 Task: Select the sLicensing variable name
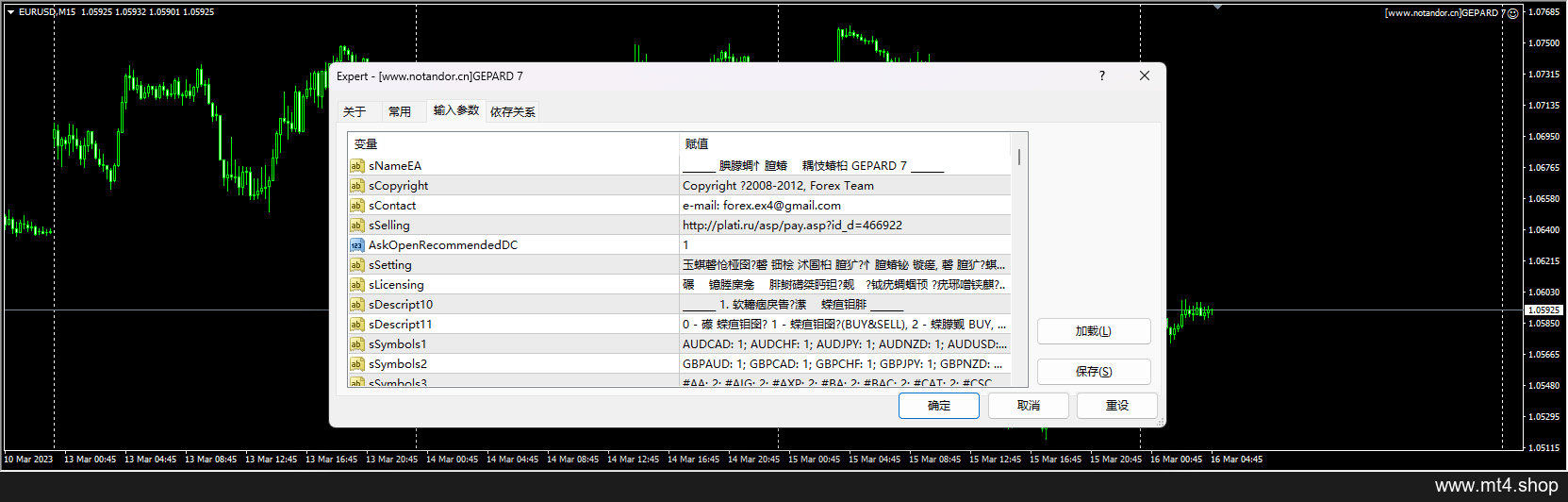coord(396,285)
